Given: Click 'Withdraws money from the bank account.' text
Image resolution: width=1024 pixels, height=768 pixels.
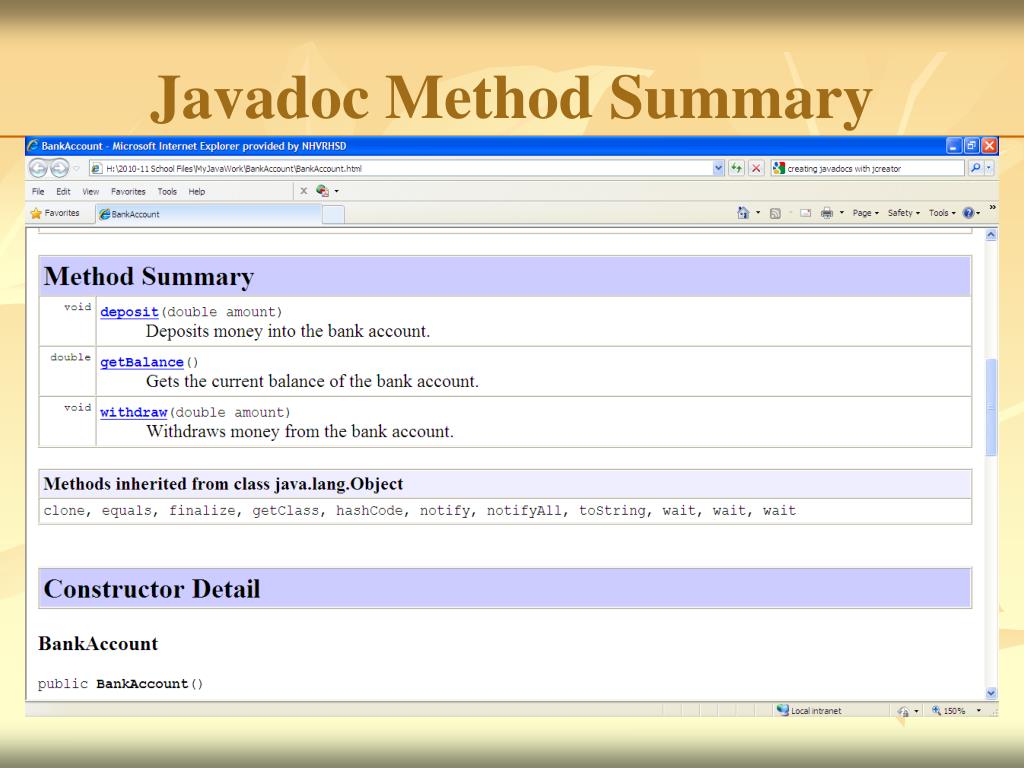Looking at the screenshot, I should pos(300,432).
